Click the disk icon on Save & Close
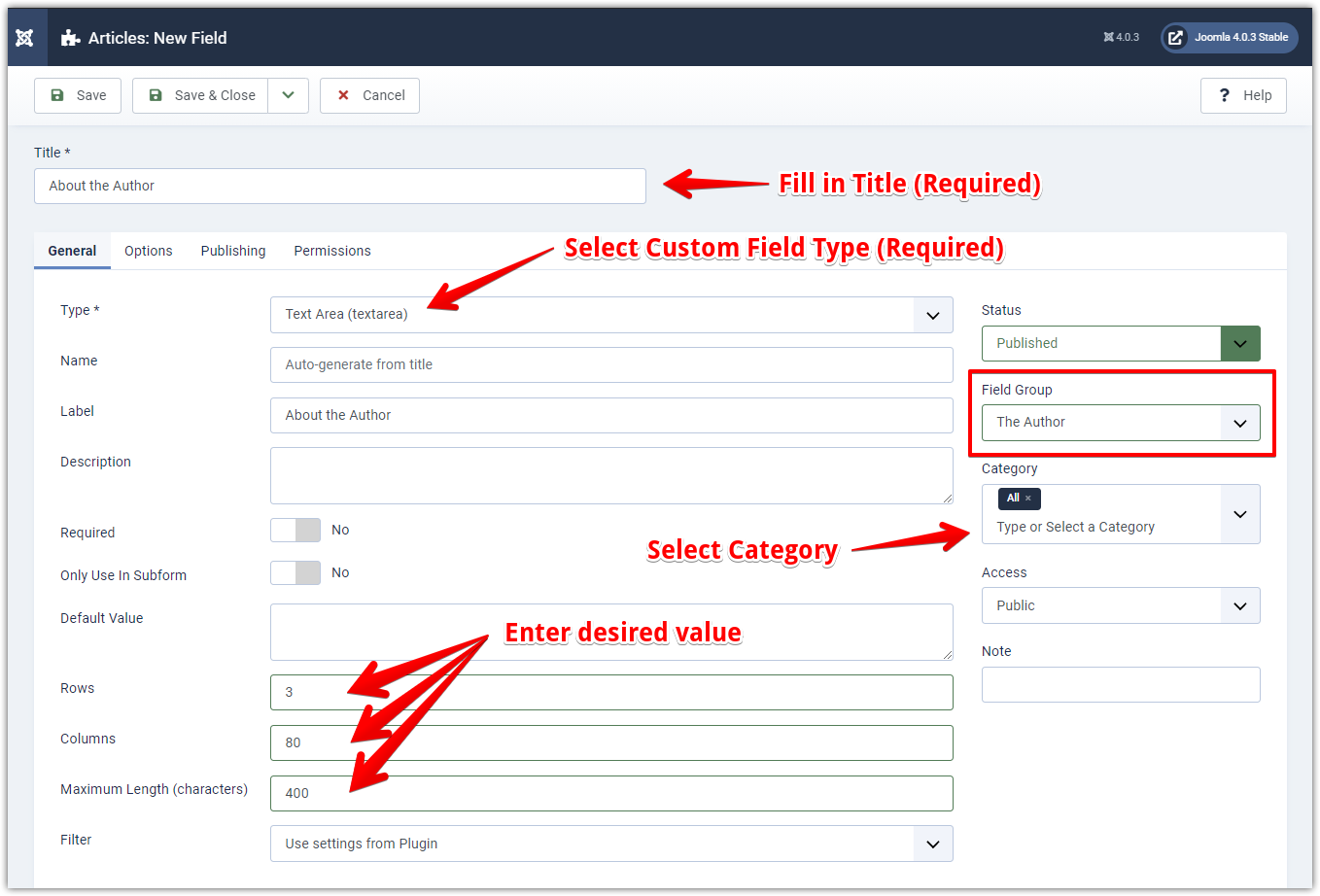This screenshot has height=896, width=1320. tap(156, 95)
